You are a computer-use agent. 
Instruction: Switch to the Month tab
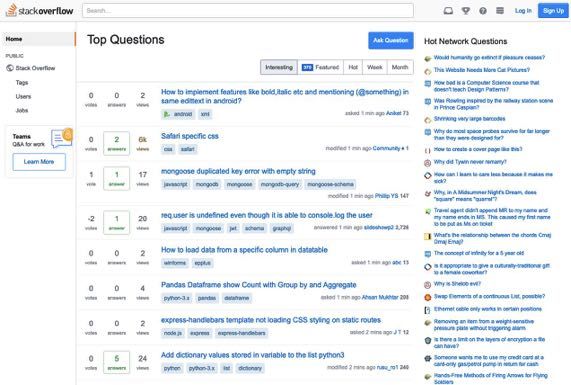400,67
